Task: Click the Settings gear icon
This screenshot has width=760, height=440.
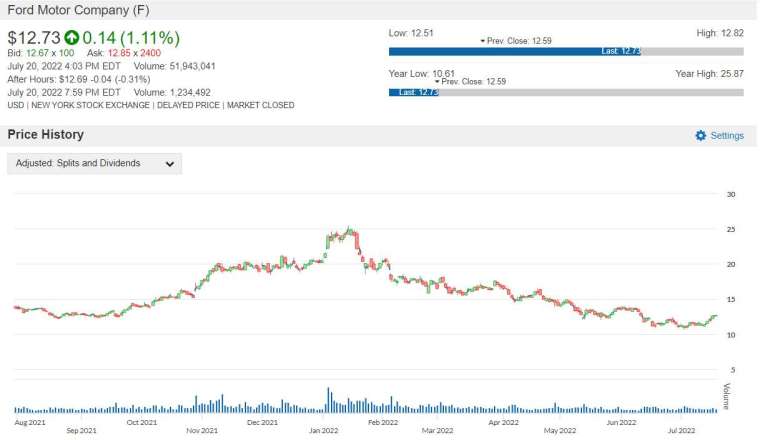Action: coord(701,136)
